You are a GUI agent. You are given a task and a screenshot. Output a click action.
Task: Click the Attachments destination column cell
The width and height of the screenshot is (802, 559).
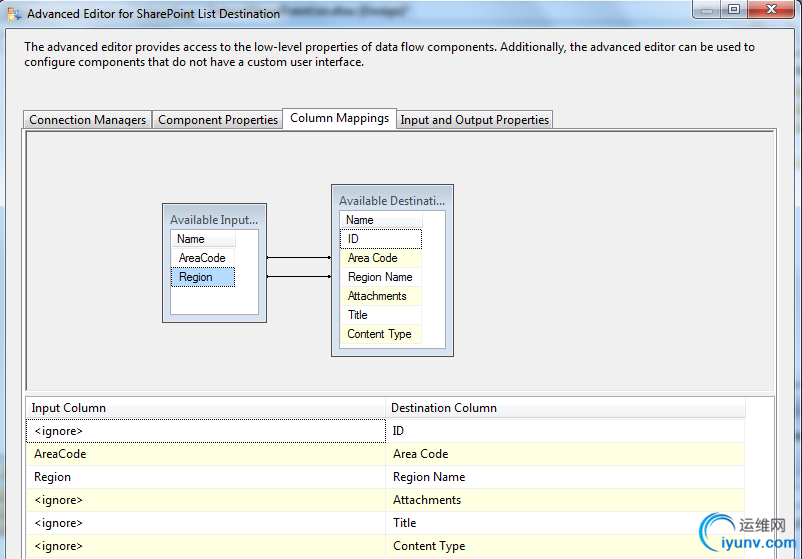565,500
